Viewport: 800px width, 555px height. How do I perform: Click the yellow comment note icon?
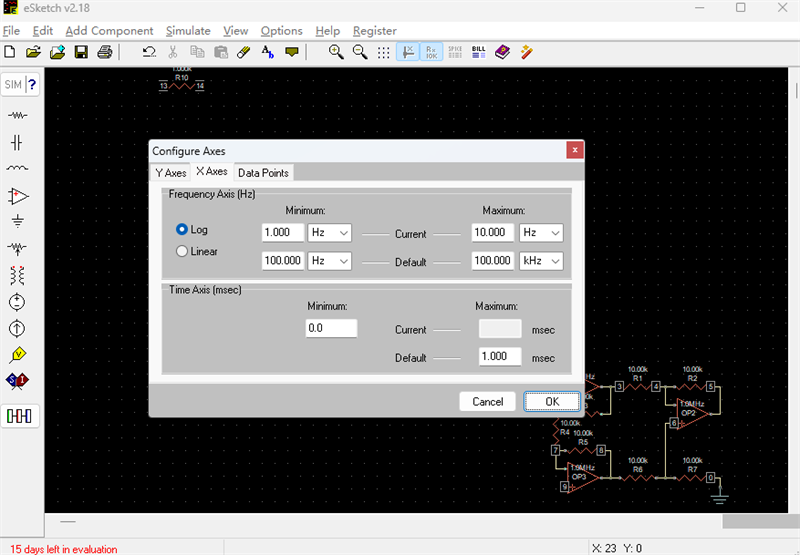(291, 52)
